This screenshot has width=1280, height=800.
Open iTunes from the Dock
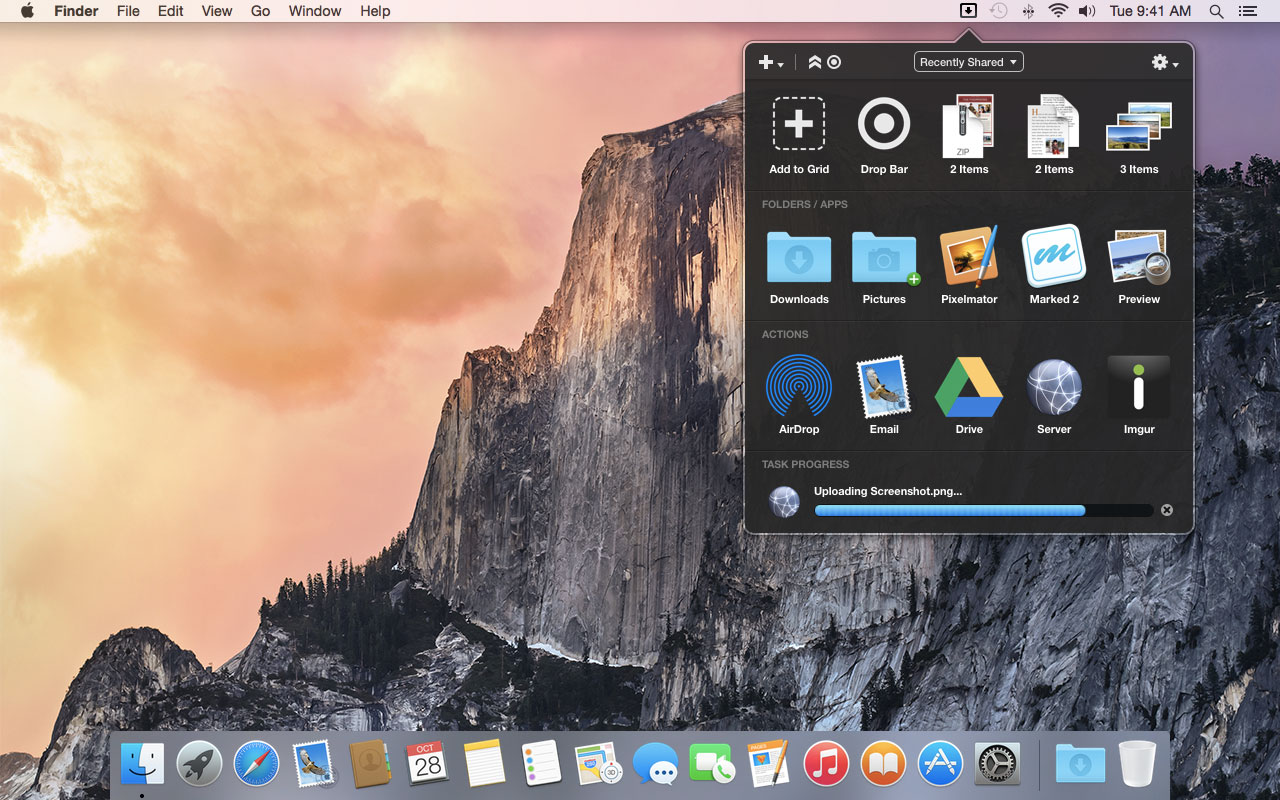(826, 765)
